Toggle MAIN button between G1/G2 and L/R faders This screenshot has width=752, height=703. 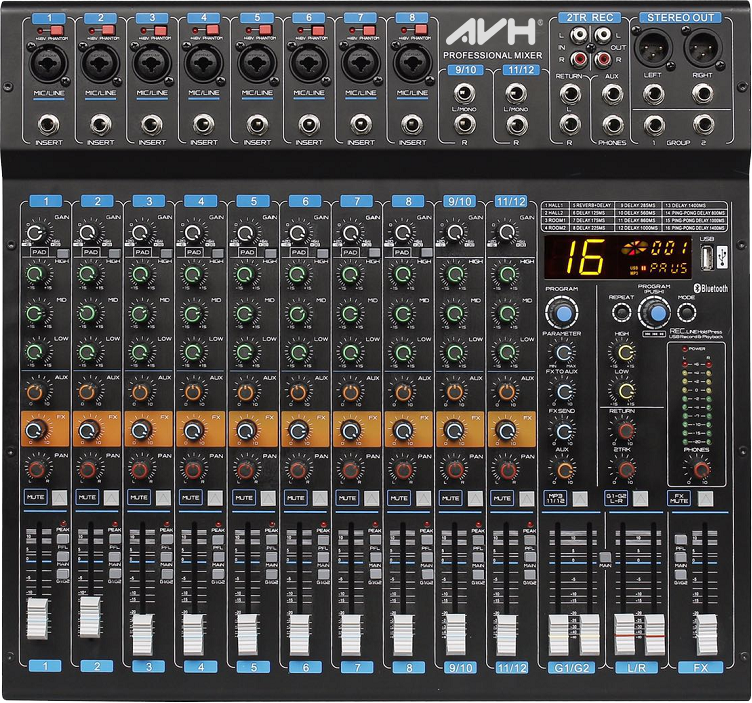point(605,557)
